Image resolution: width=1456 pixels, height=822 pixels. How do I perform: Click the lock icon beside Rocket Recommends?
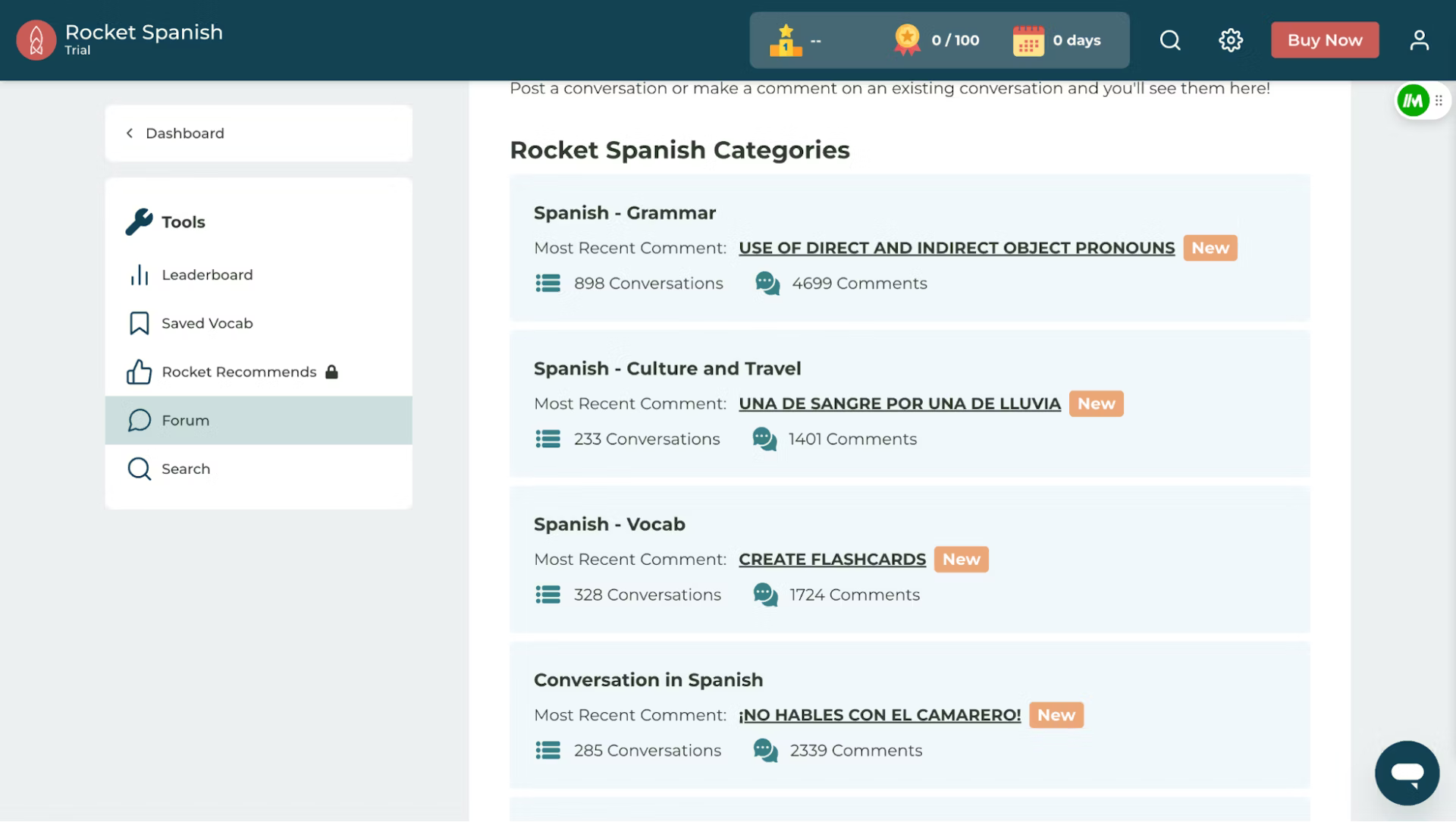[x=331, y=372]
